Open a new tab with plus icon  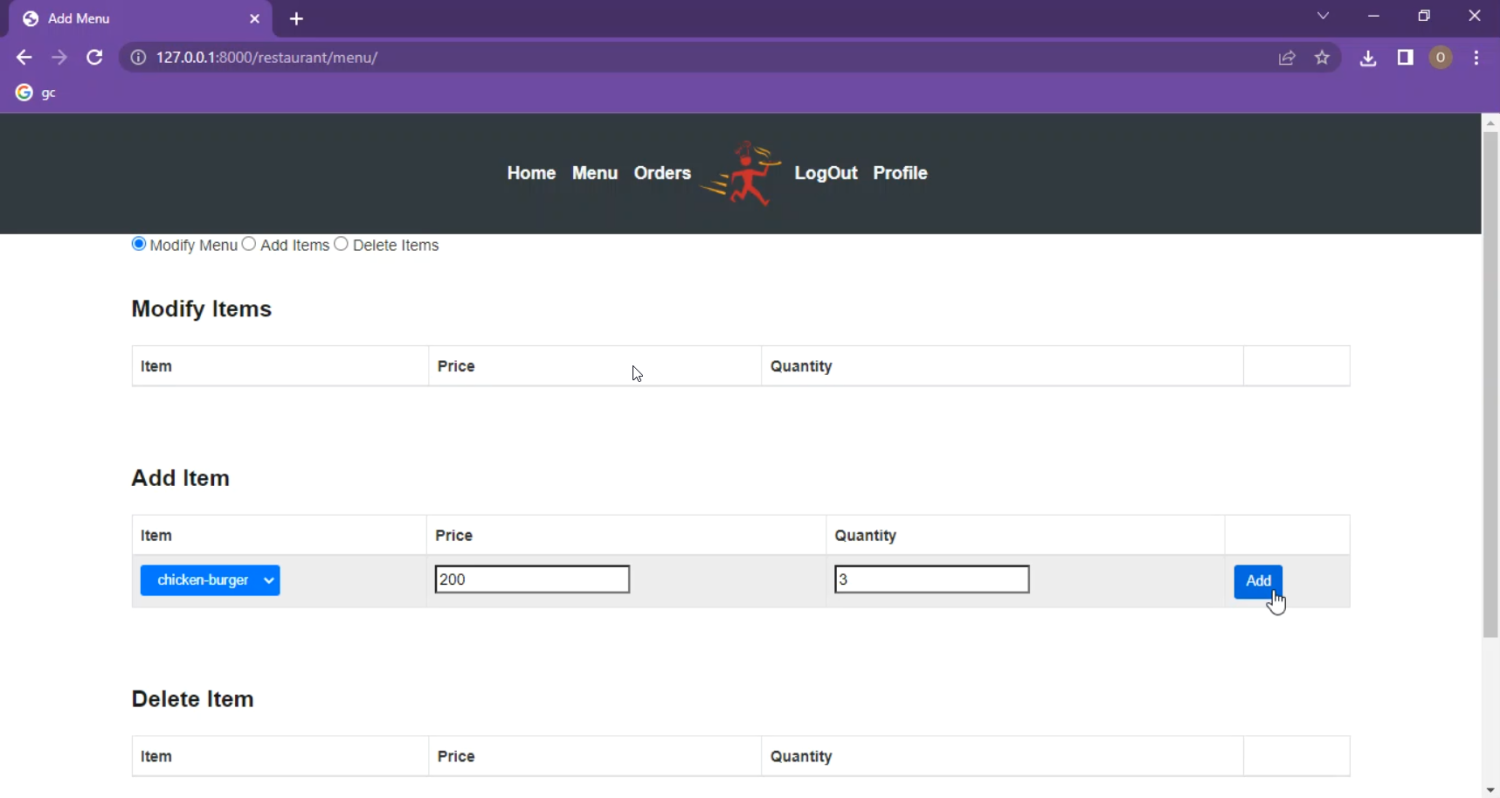click(x=296, y=19)
